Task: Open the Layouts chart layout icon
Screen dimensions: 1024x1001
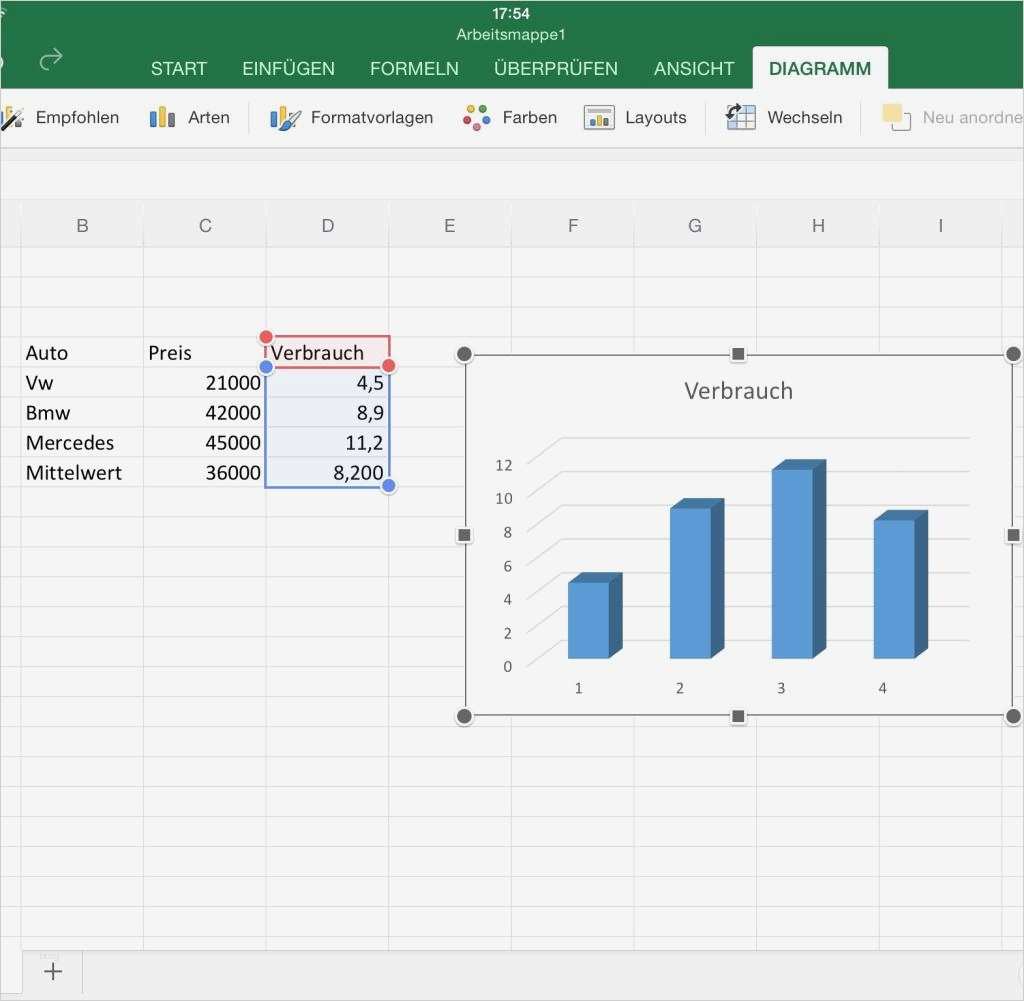Action: click(599, 118)
